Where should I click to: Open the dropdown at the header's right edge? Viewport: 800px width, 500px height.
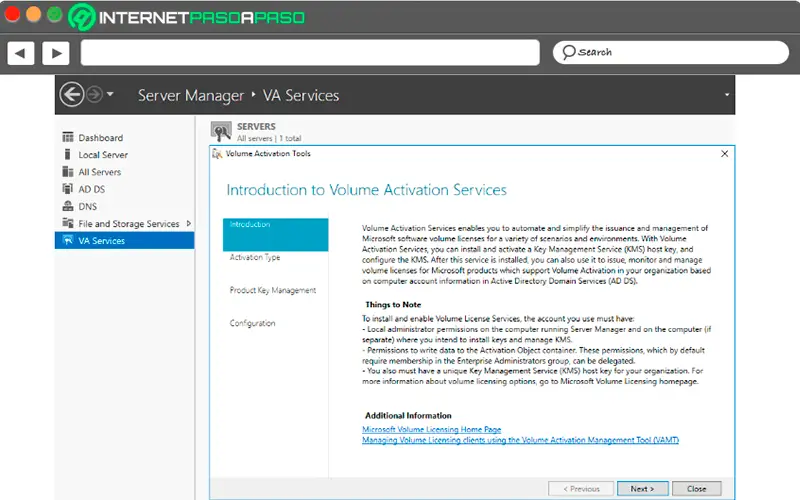(727, 96)
